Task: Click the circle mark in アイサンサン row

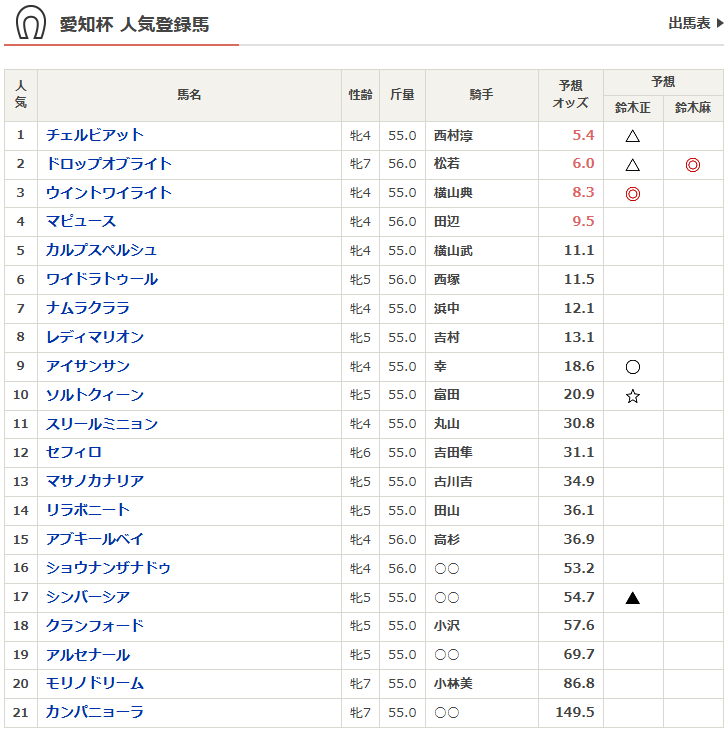Action: (x=632, y=367)
